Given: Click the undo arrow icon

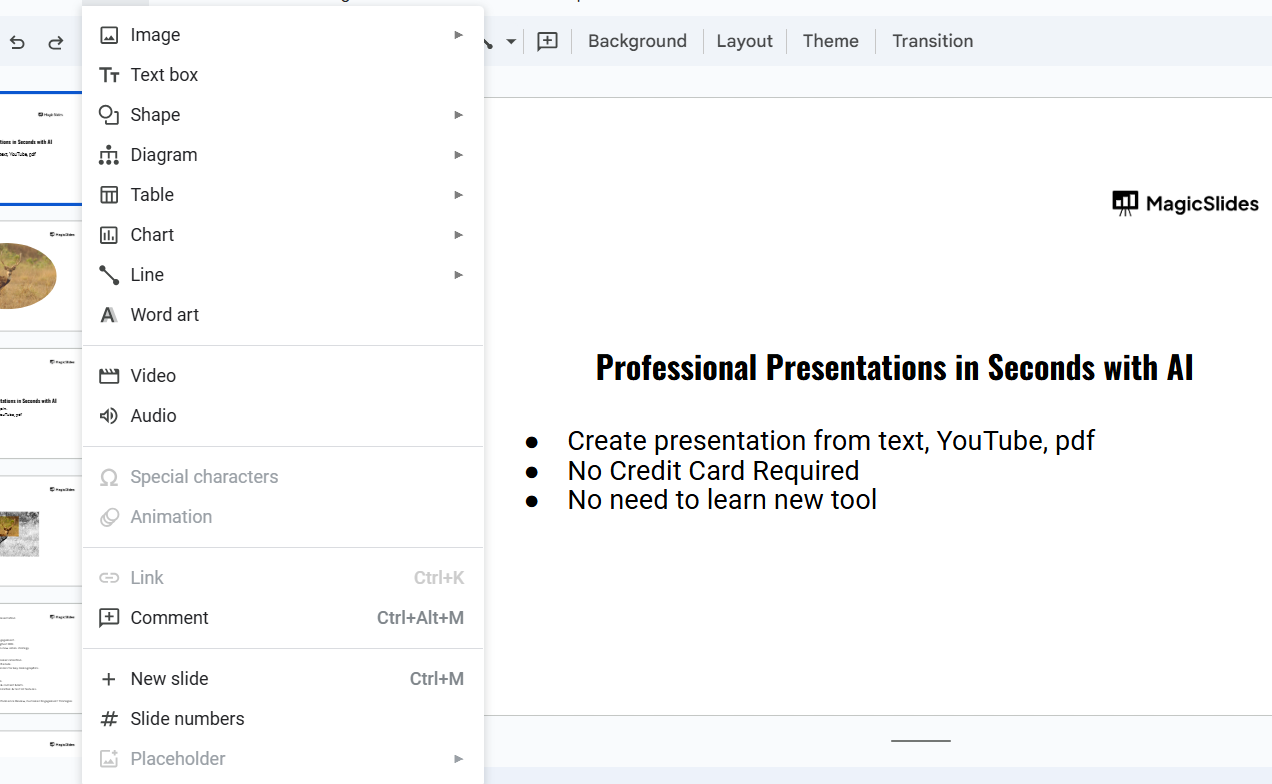Looking at the screenshot, I should [x=17, y=42].
